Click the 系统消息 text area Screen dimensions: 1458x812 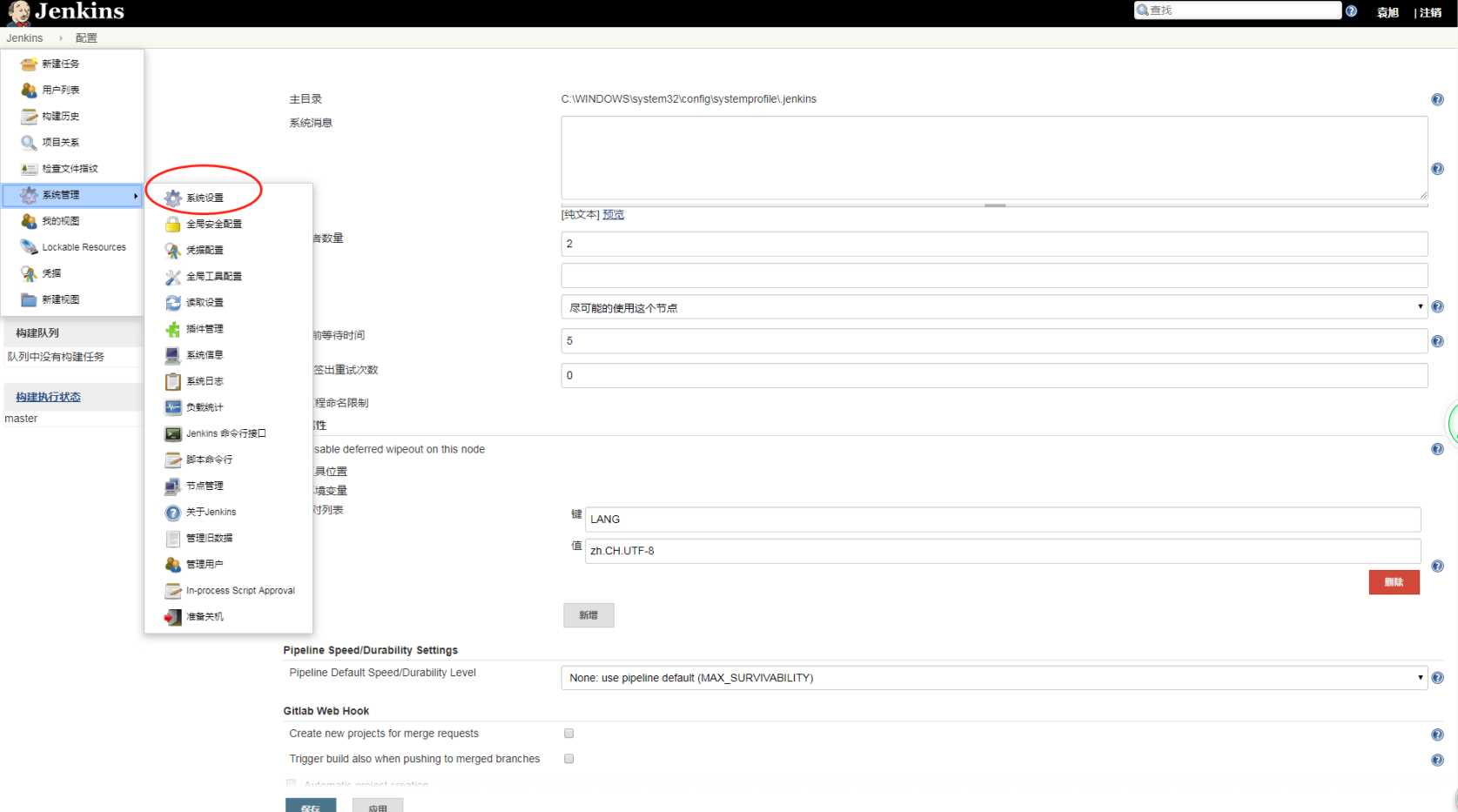994,158
